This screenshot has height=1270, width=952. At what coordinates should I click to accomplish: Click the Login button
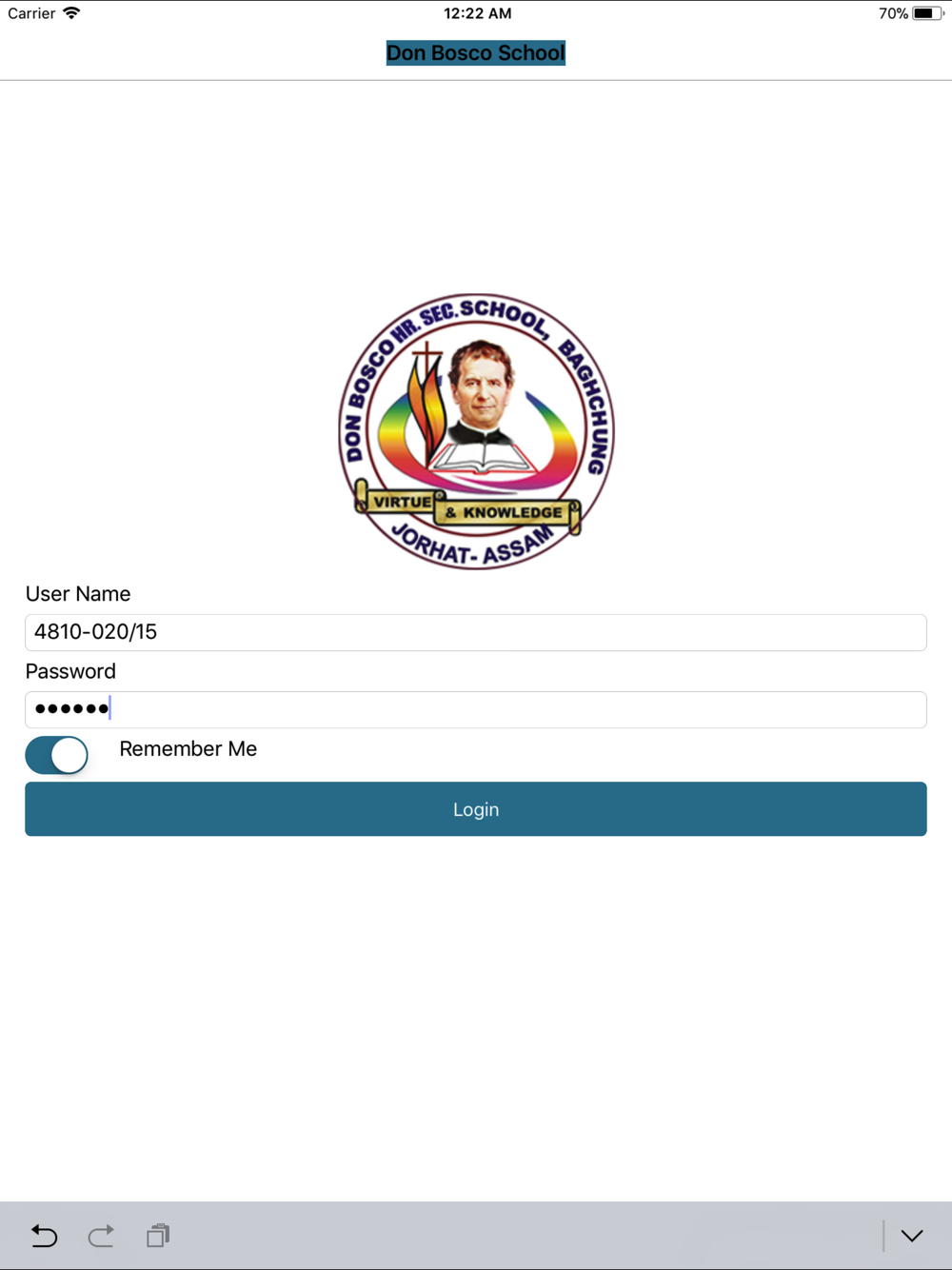tap(476, 809)
